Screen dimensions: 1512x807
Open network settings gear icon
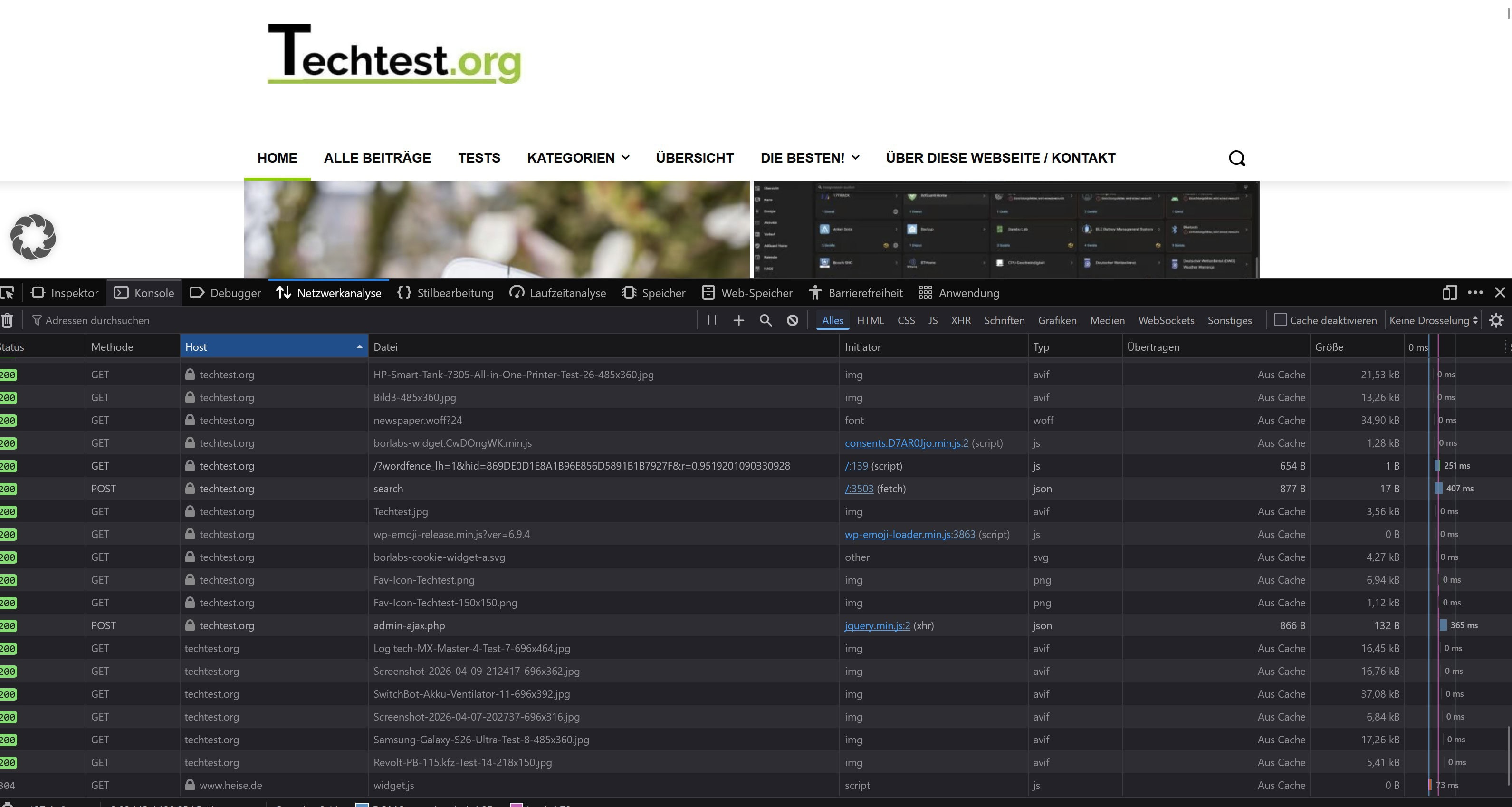pos(1496,320)
